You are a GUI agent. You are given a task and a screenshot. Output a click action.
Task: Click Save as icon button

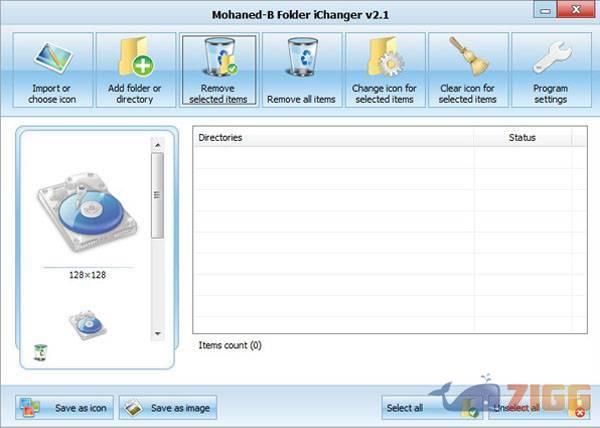64,408
